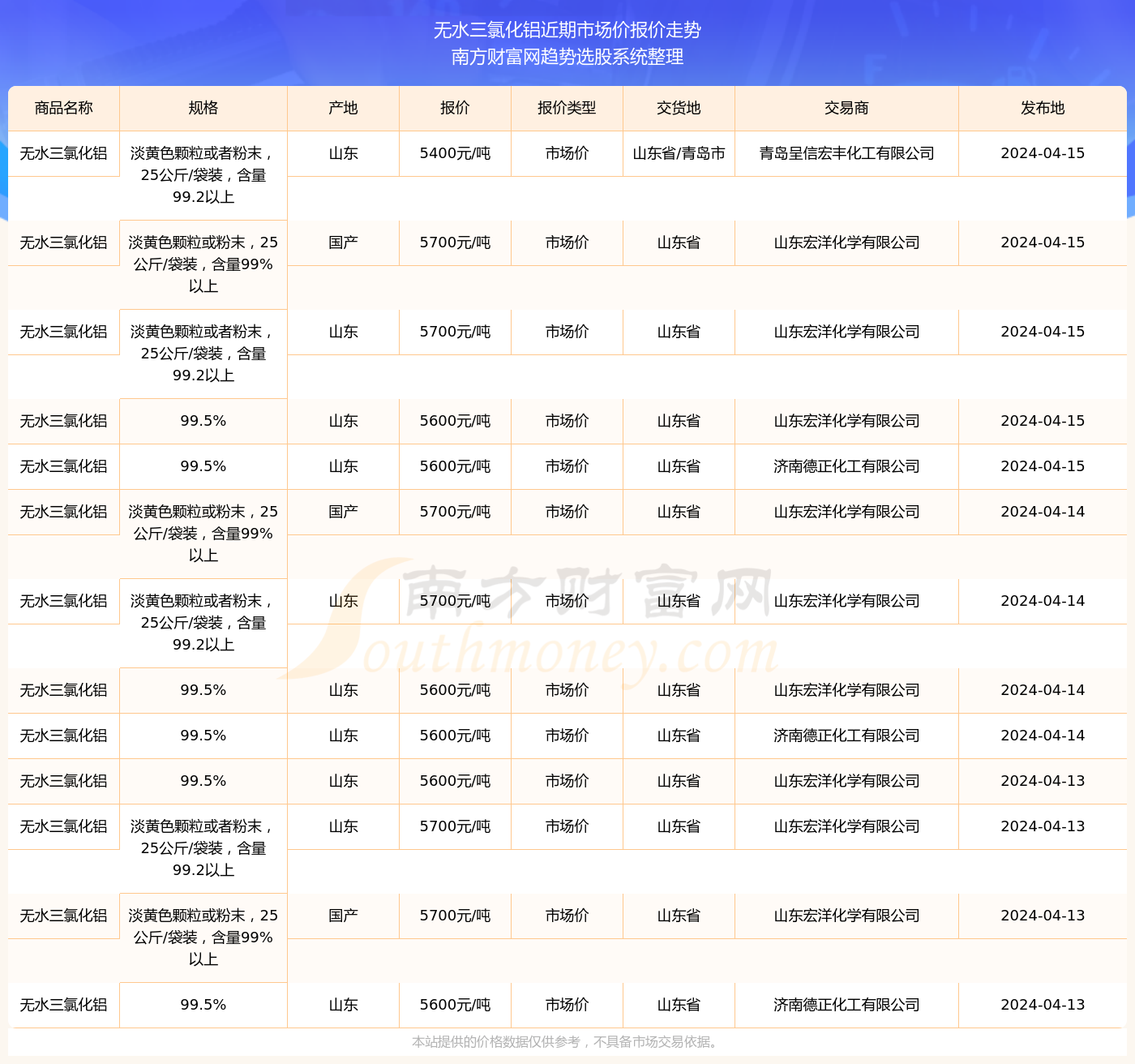Screen dimensions: 1135x1064
Task: Select the 5400元/吨 price cell
Action: click(x=455, y=153)
